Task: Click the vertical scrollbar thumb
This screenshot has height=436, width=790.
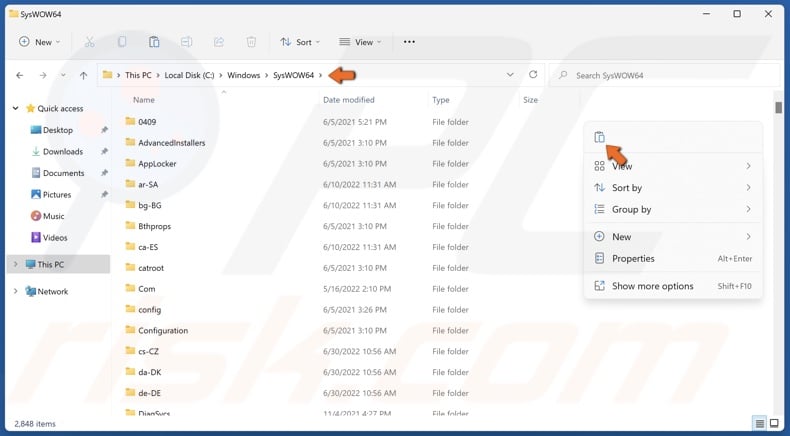Action: [778, 107]
